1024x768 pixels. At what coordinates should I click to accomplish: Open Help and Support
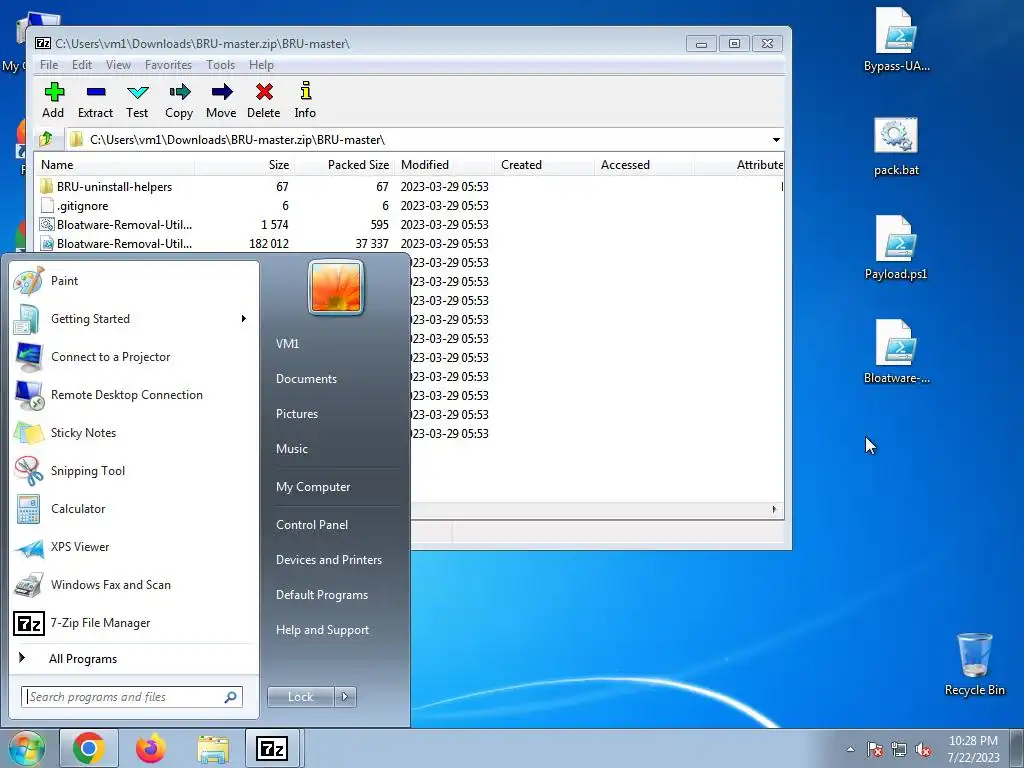point(323,630)
